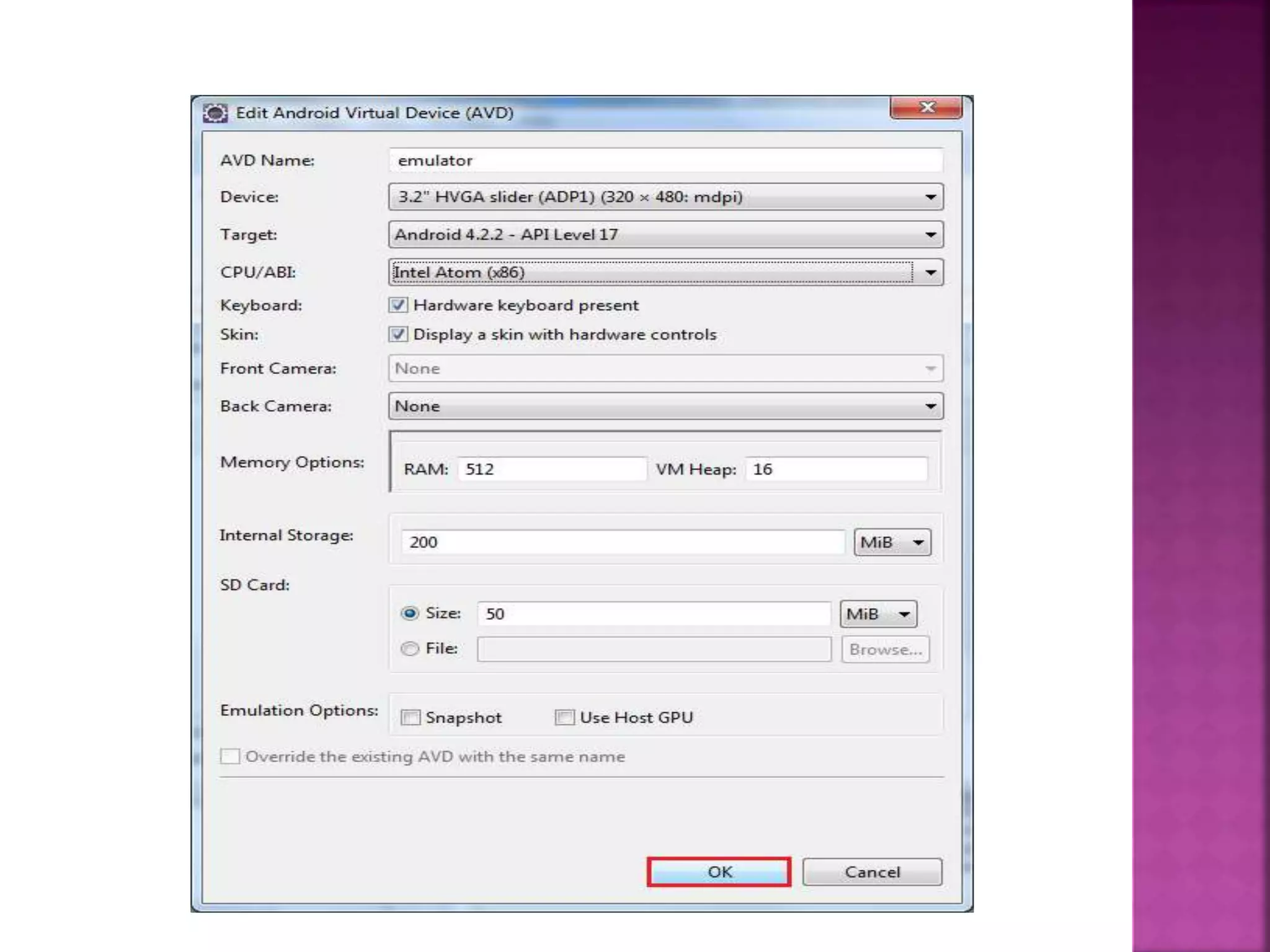Screen dimensions: 1270x952
Task: Toggle Hardware keyboard present checkbox
Action: coord(398,306)
